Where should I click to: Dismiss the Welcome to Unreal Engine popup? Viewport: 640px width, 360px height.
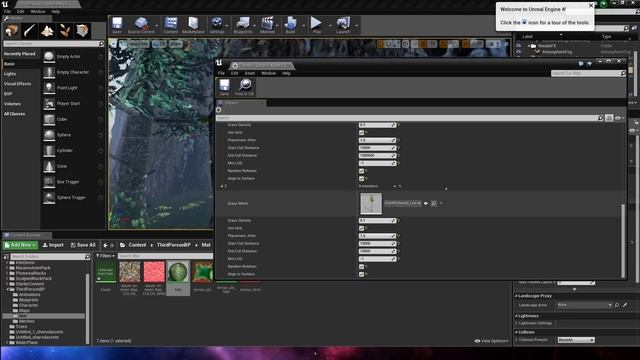tap(591, 6)
